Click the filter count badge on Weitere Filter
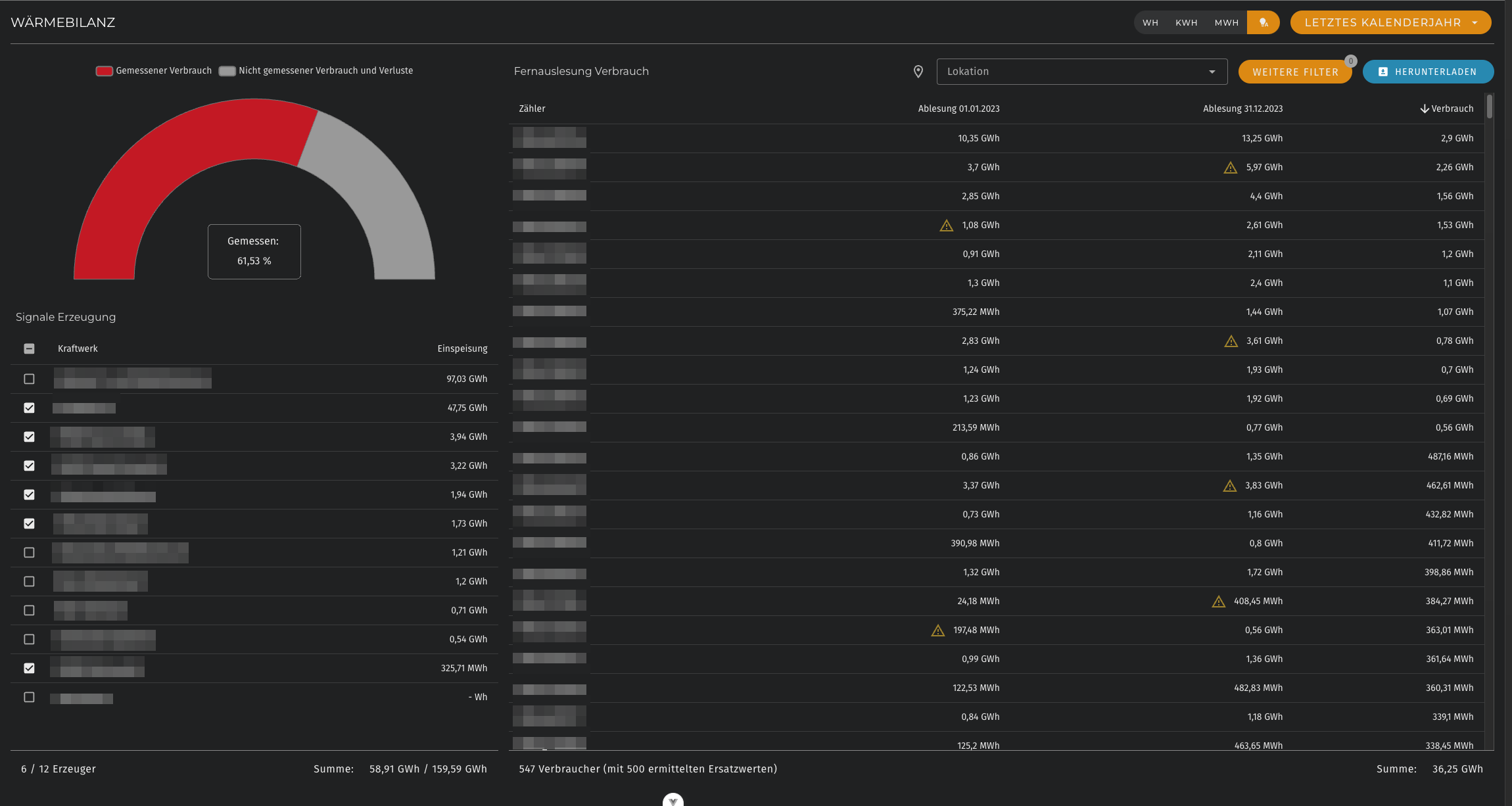The height and width of the screenshot is (806, 1512). pyautogui.click(x=1350, y=61)
